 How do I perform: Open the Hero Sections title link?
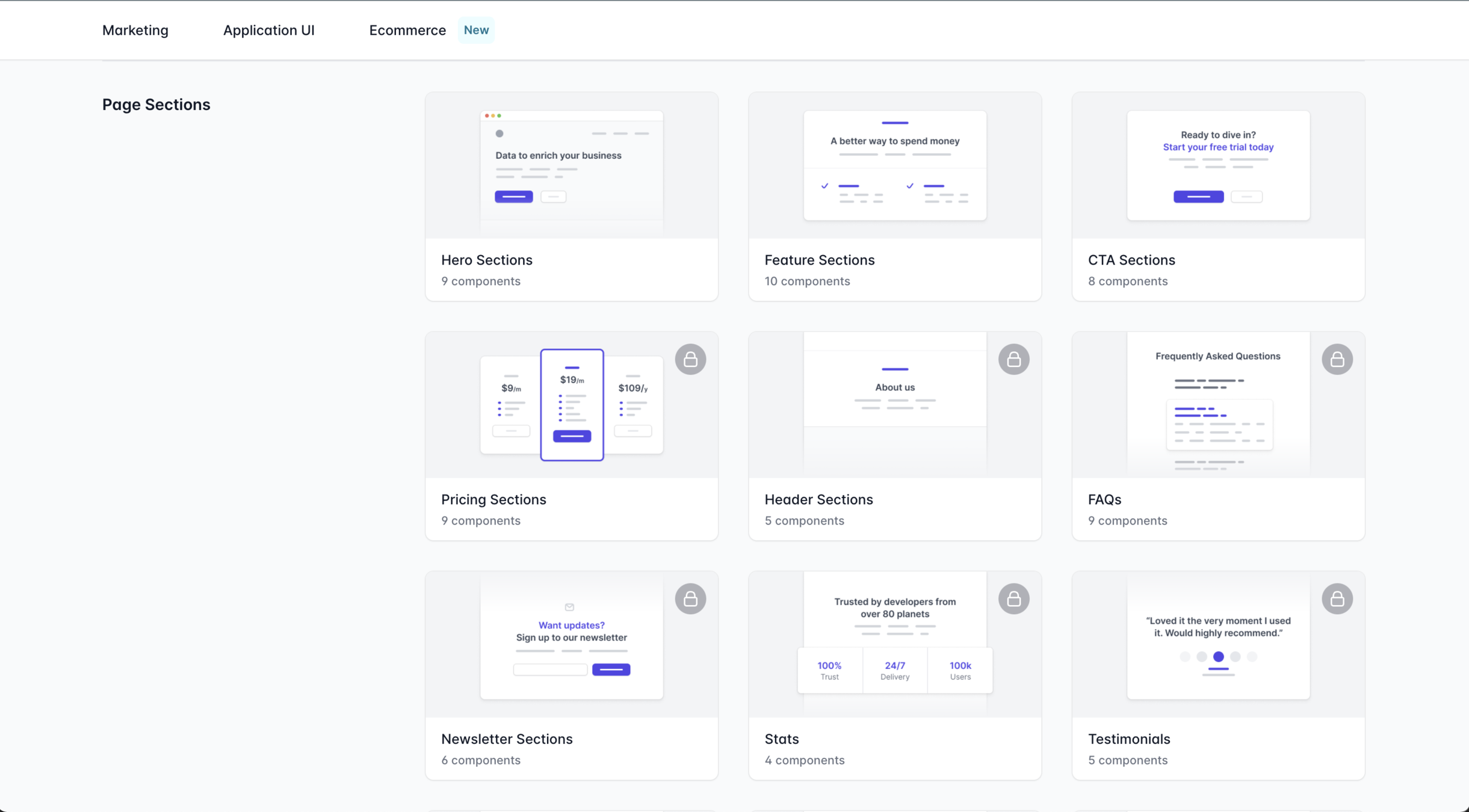point(486,260)
